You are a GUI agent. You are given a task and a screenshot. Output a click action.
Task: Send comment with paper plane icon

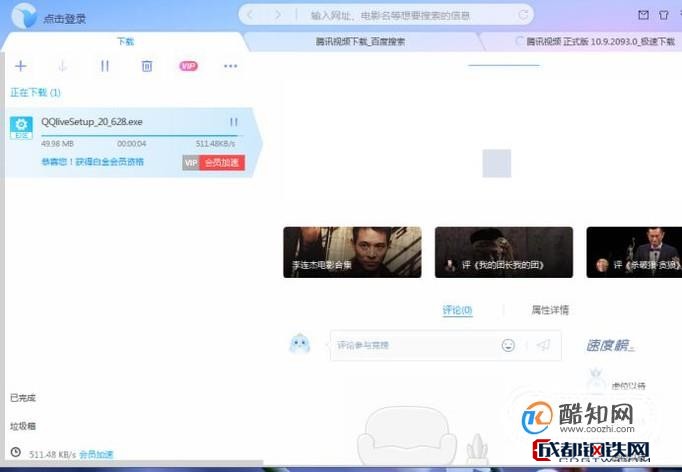[543, 345]
